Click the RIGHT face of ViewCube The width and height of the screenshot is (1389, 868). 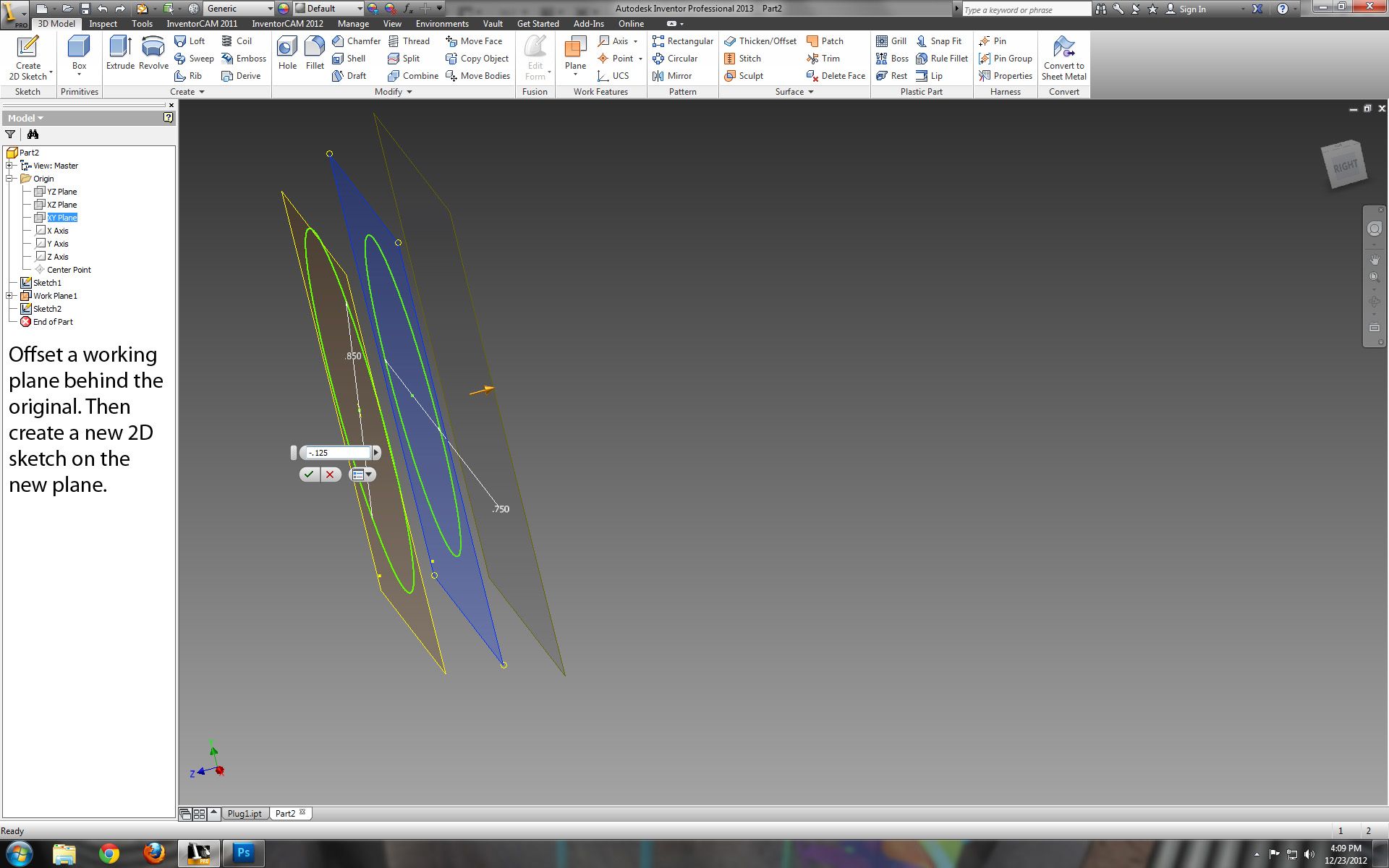tap(1345, 166)
